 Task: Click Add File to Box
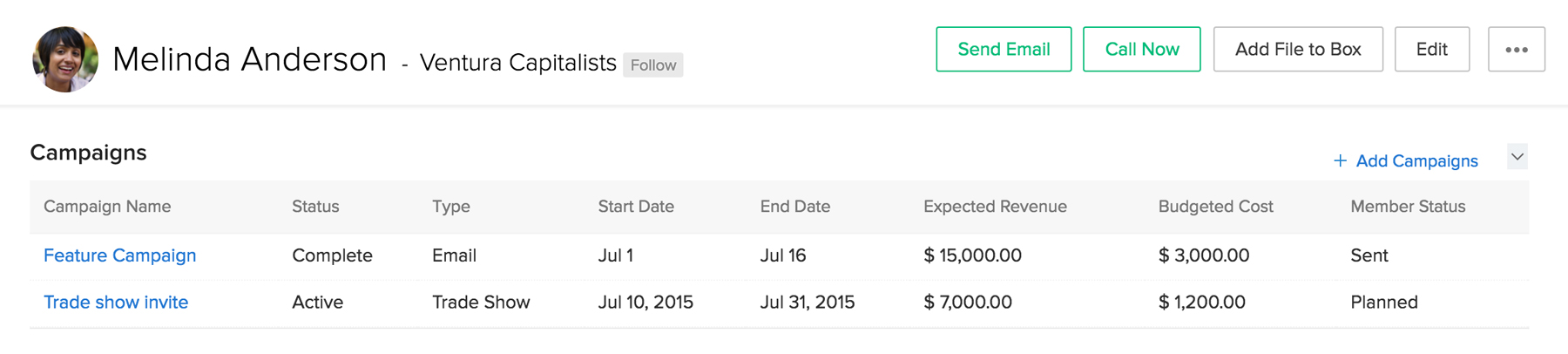(x=1297, y=50)
